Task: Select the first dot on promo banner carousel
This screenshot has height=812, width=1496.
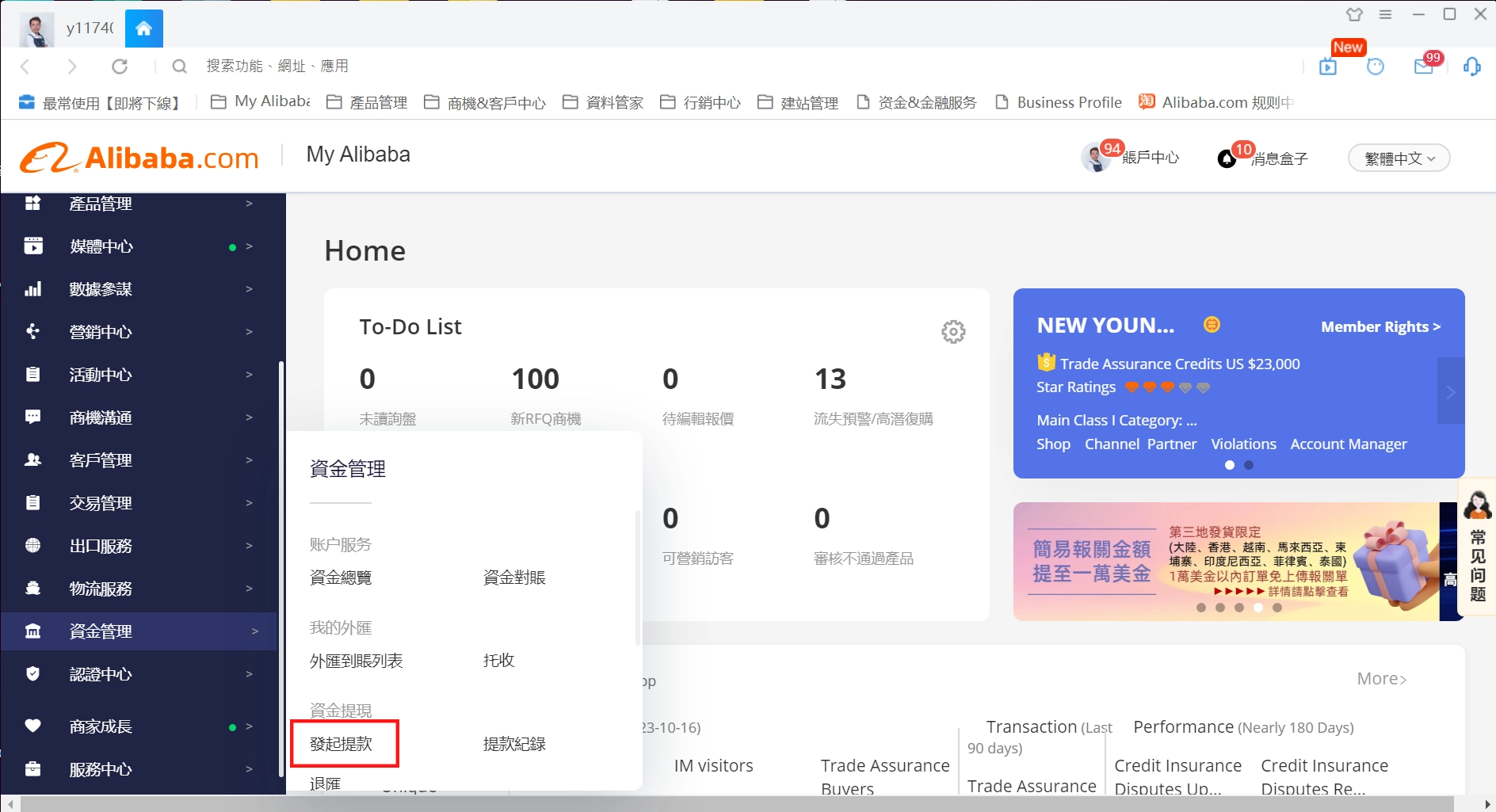Action: coord(1201,608)
